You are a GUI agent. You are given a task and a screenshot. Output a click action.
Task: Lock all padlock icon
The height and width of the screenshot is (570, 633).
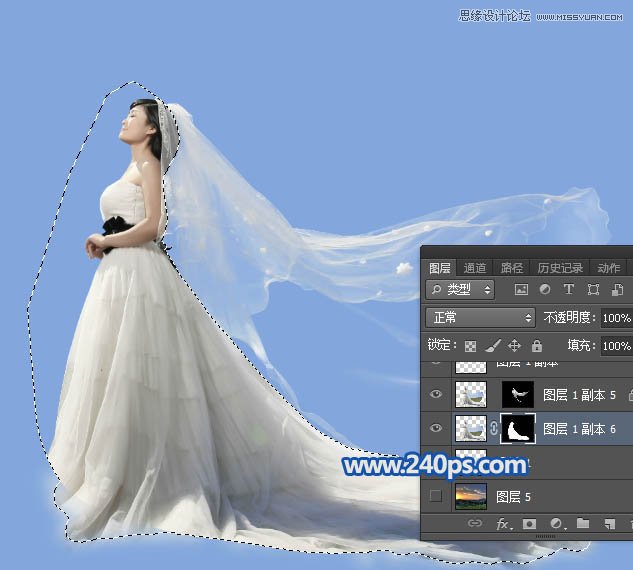click(537, 346)
